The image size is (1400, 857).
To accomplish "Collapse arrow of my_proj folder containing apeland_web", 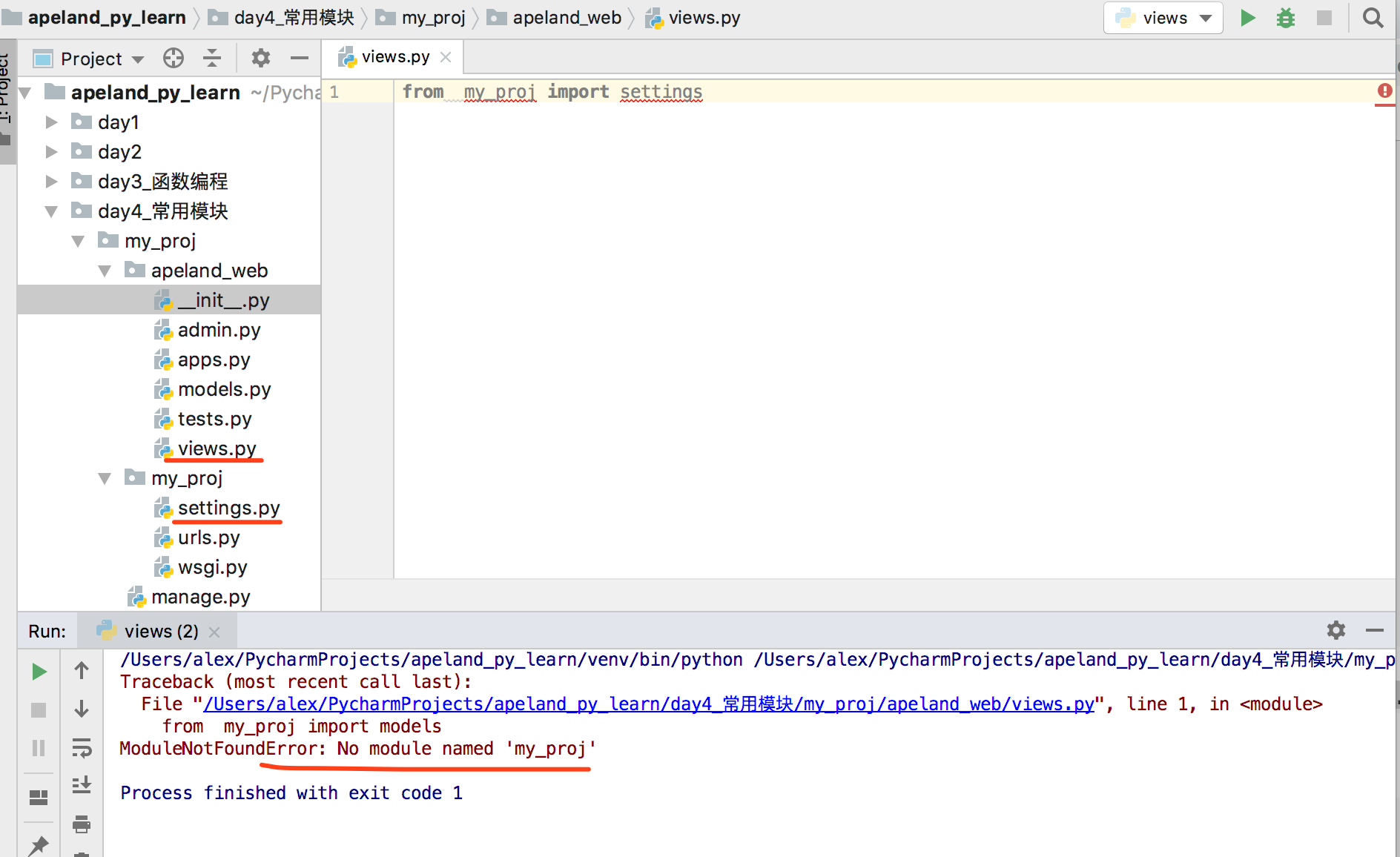I will (78, 241).
